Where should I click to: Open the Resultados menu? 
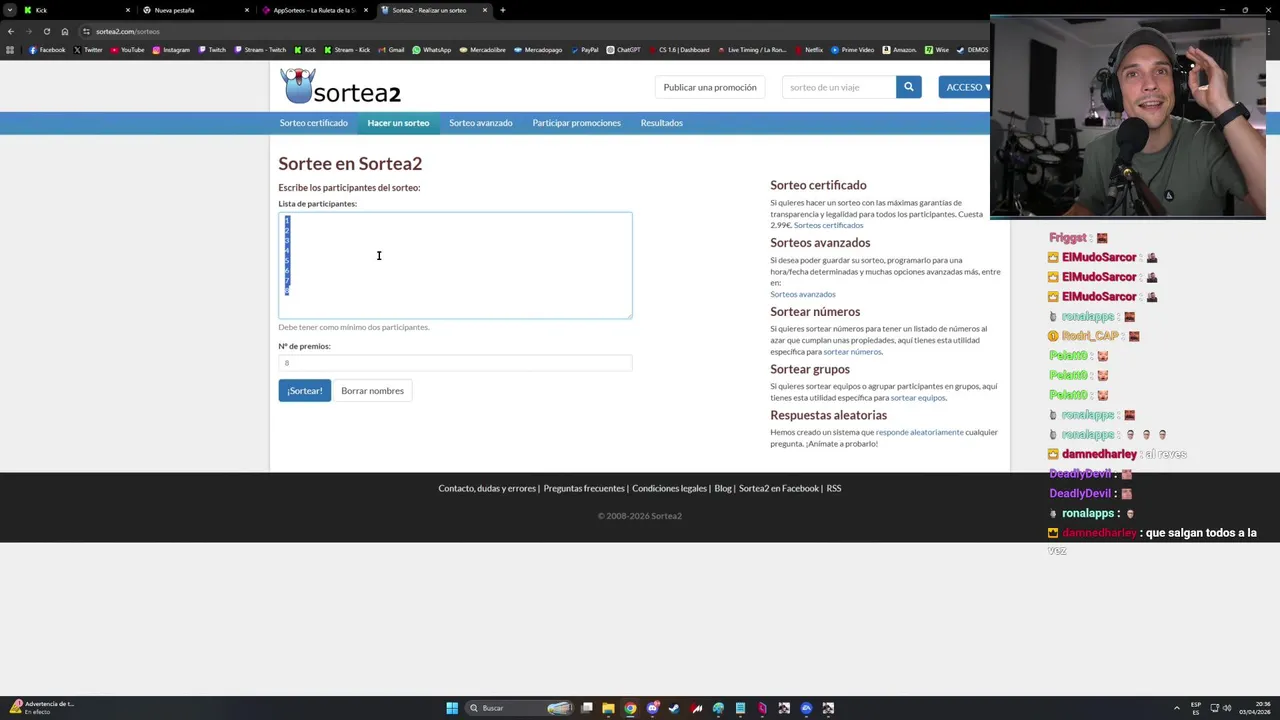click(662, 123)
